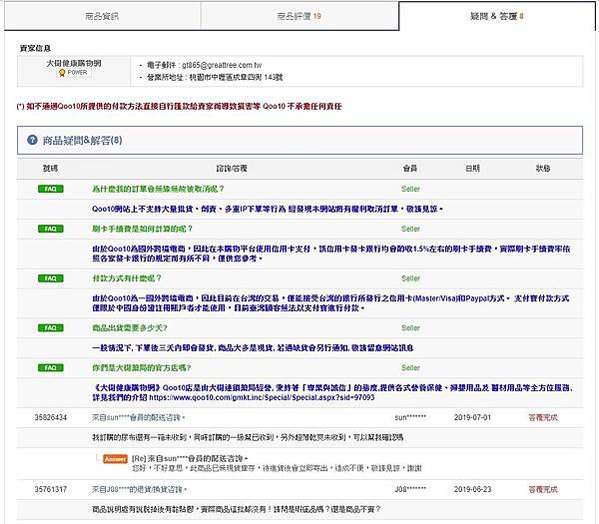This screenshot has width=599, height=524.
Task: Click date 2019-06-23
Action: coord(473,489)
